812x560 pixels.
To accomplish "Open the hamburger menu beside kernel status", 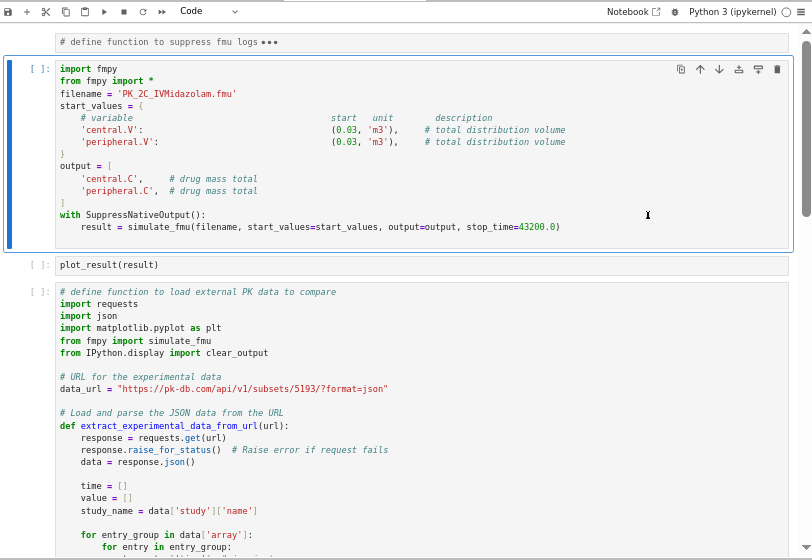I will tap(800, 12).
